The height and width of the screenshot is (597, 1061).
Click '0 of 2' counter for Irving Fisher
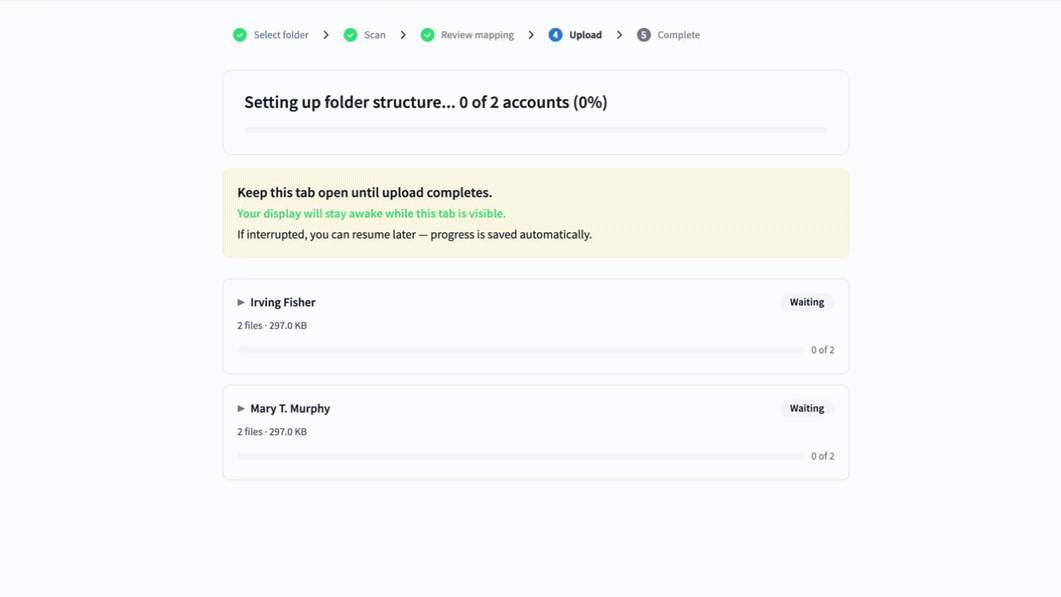point(823,350)
